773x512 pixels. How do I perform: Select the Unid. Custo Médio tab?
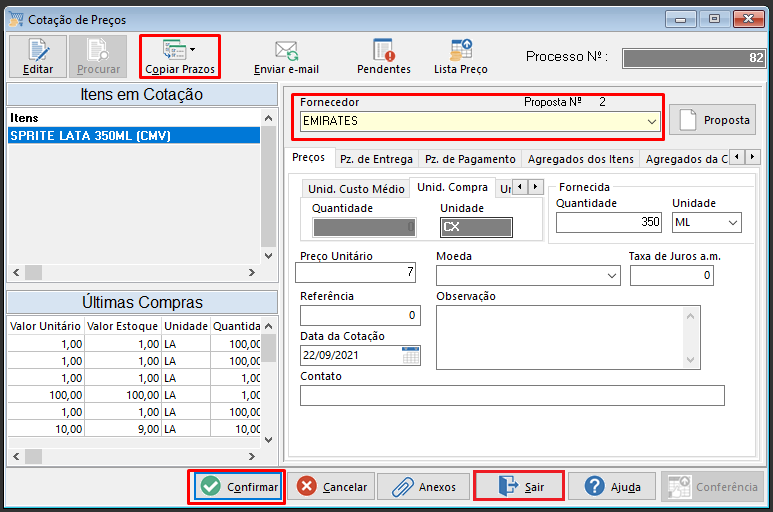coord(356,189)
